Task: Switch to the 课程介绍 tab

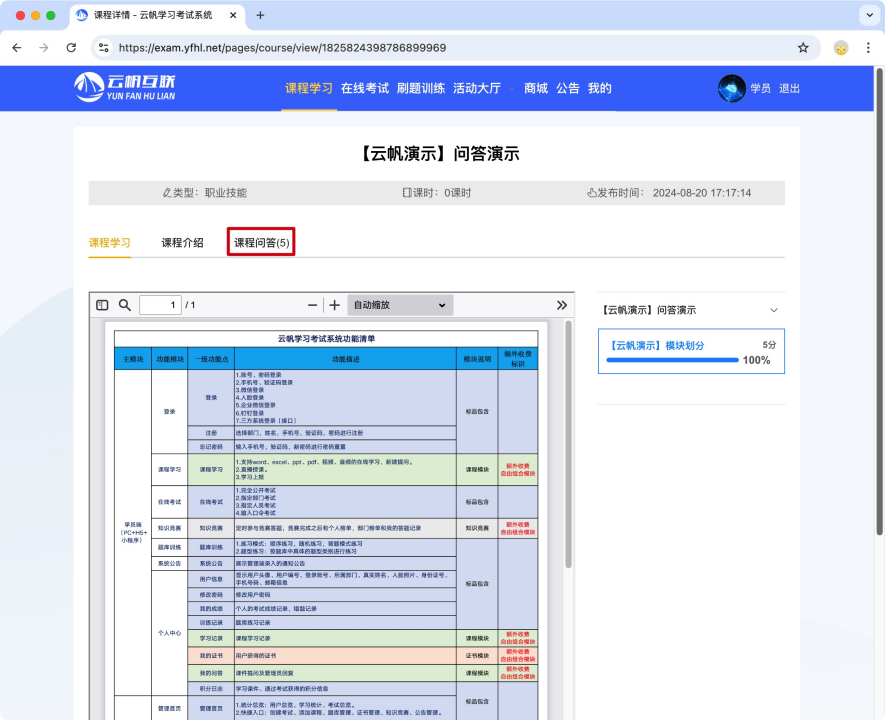Action: [x=182, y=242]
